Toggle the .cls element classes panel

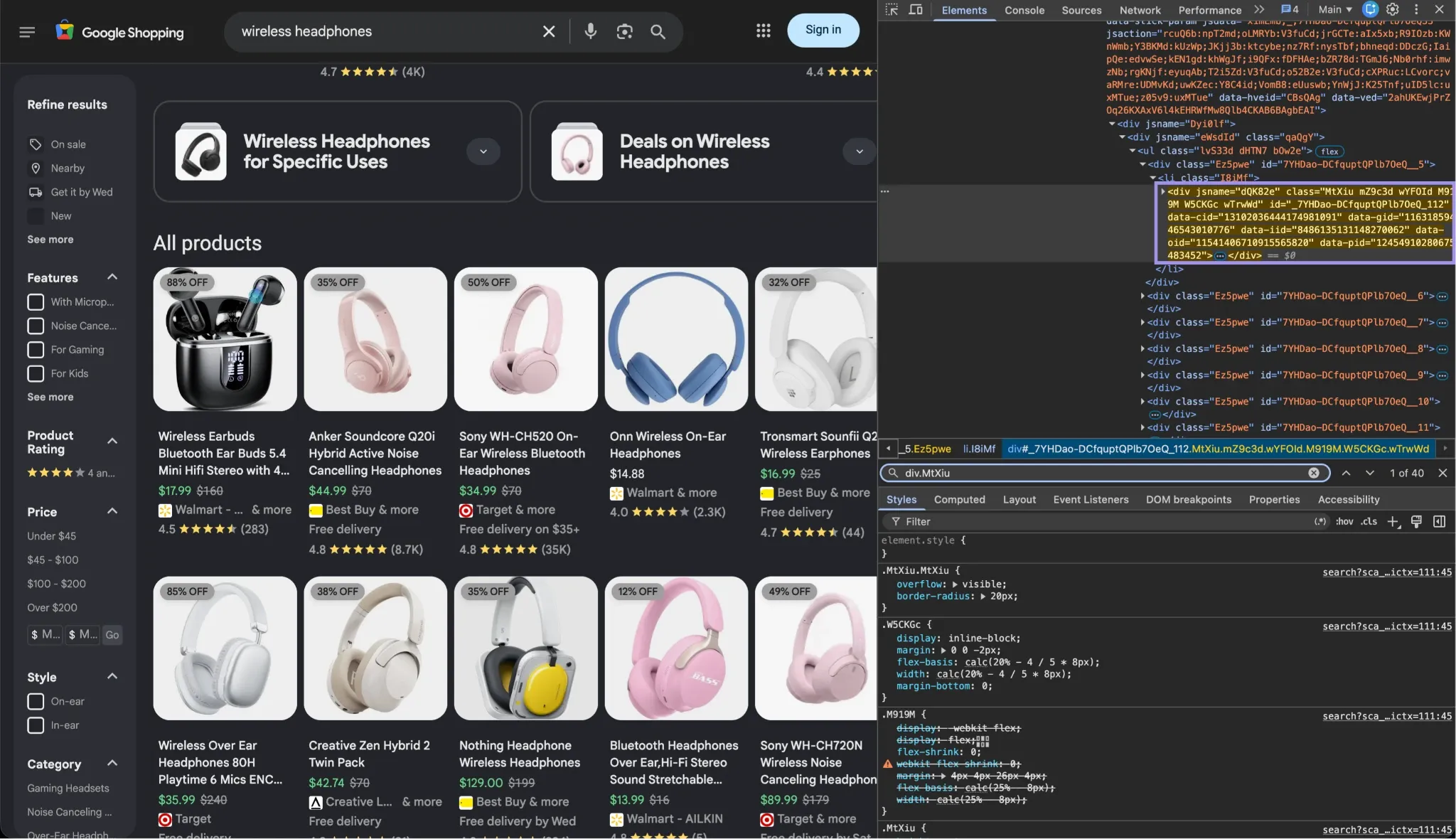1369,522
